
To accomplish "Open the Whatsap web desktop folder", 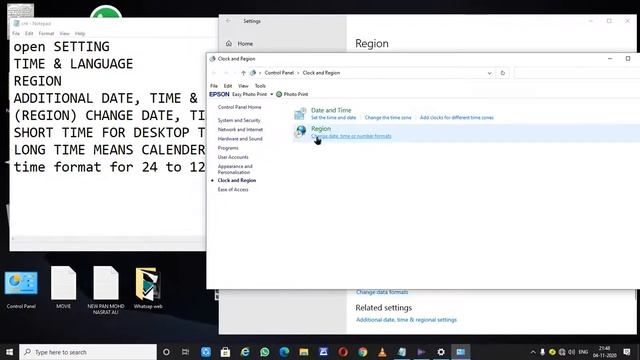I will point(148,288).
